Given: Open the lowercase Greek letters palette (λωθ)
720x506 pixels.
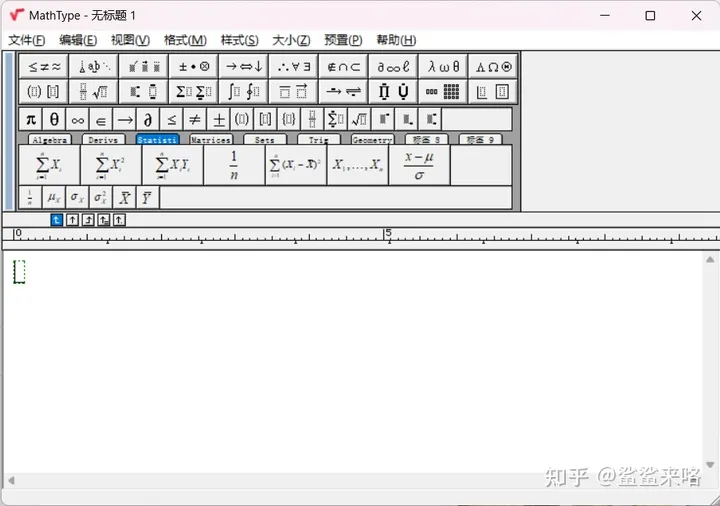Looking at the screenshot, I should (x=444, y=67).
